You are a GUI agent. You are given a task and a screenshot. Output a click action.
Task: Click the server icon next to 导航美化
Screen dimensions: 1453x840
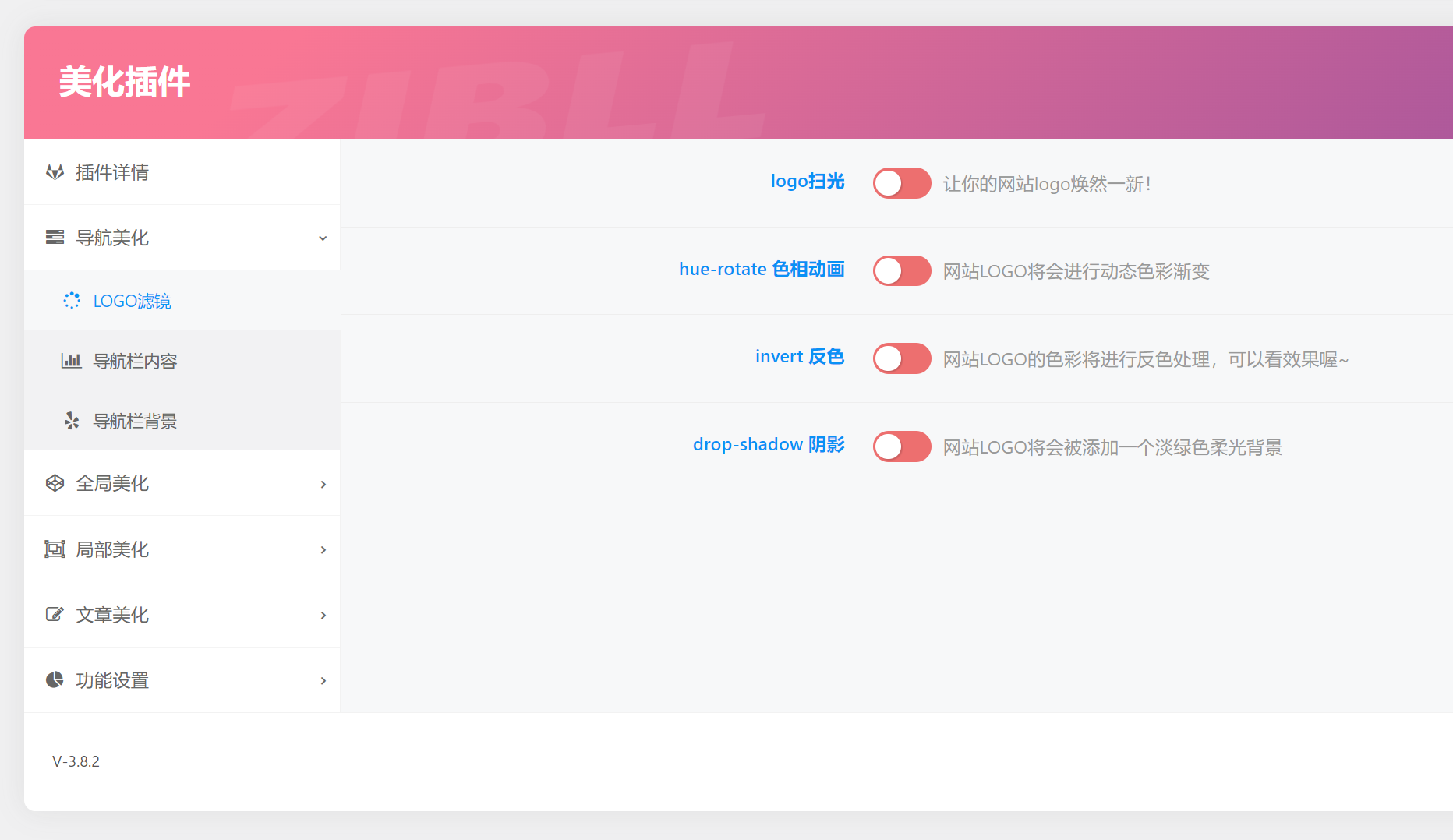[55, 238]
